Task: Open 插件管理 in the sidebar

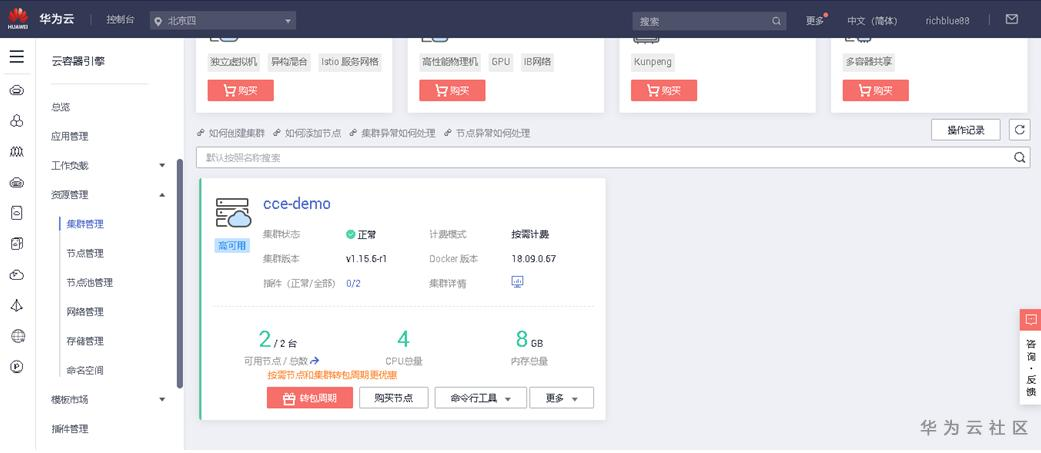Action: [70, 428]
